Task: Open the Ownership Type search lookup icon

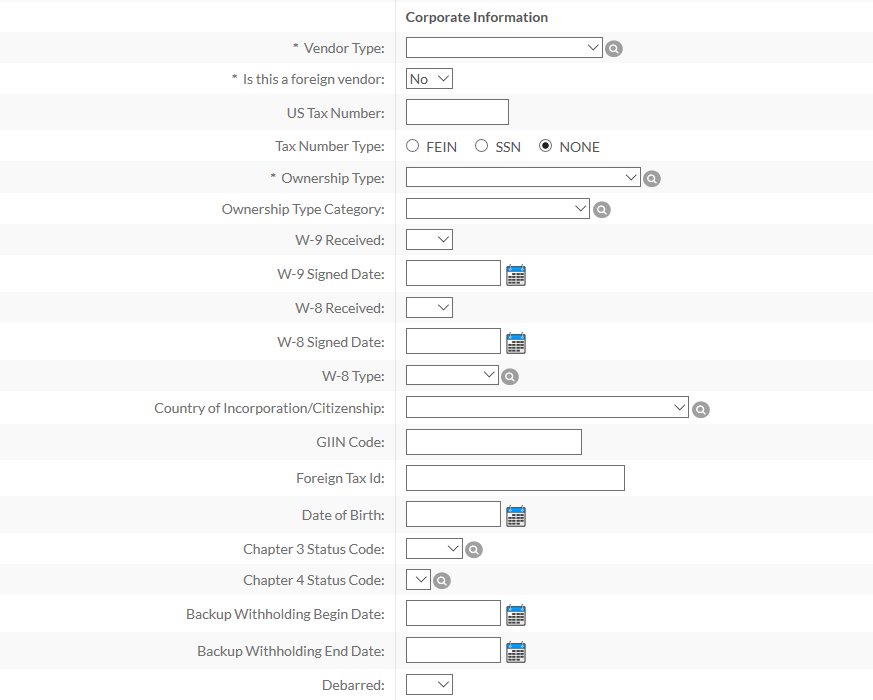Action: click(651, 178)
